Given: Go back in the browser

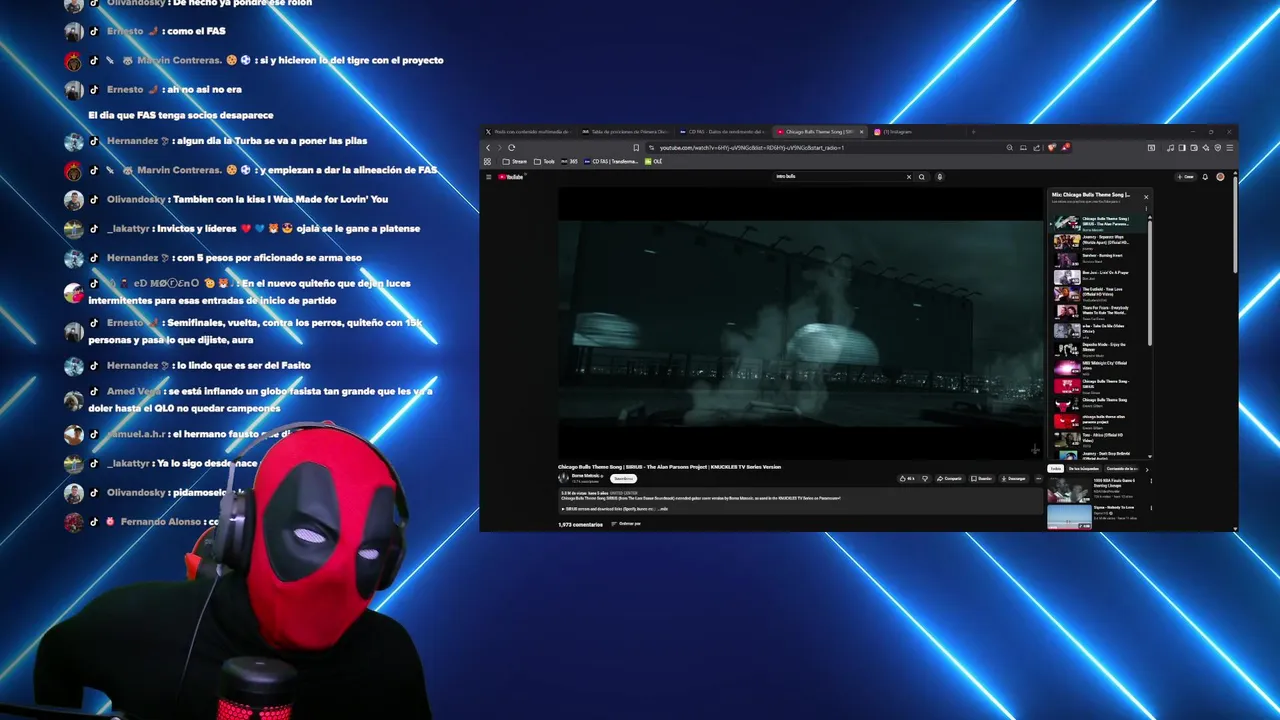Looking at the screenshot, I should tap(488, 148).
